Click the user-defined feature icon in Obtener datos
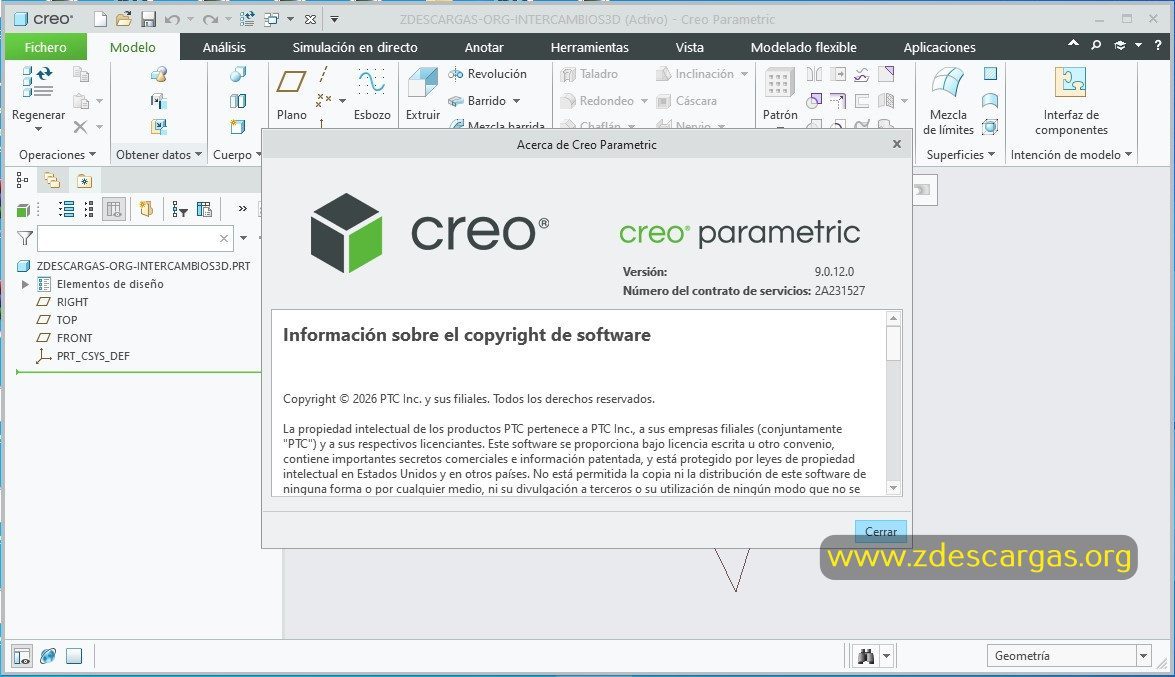 coord(158,74)
